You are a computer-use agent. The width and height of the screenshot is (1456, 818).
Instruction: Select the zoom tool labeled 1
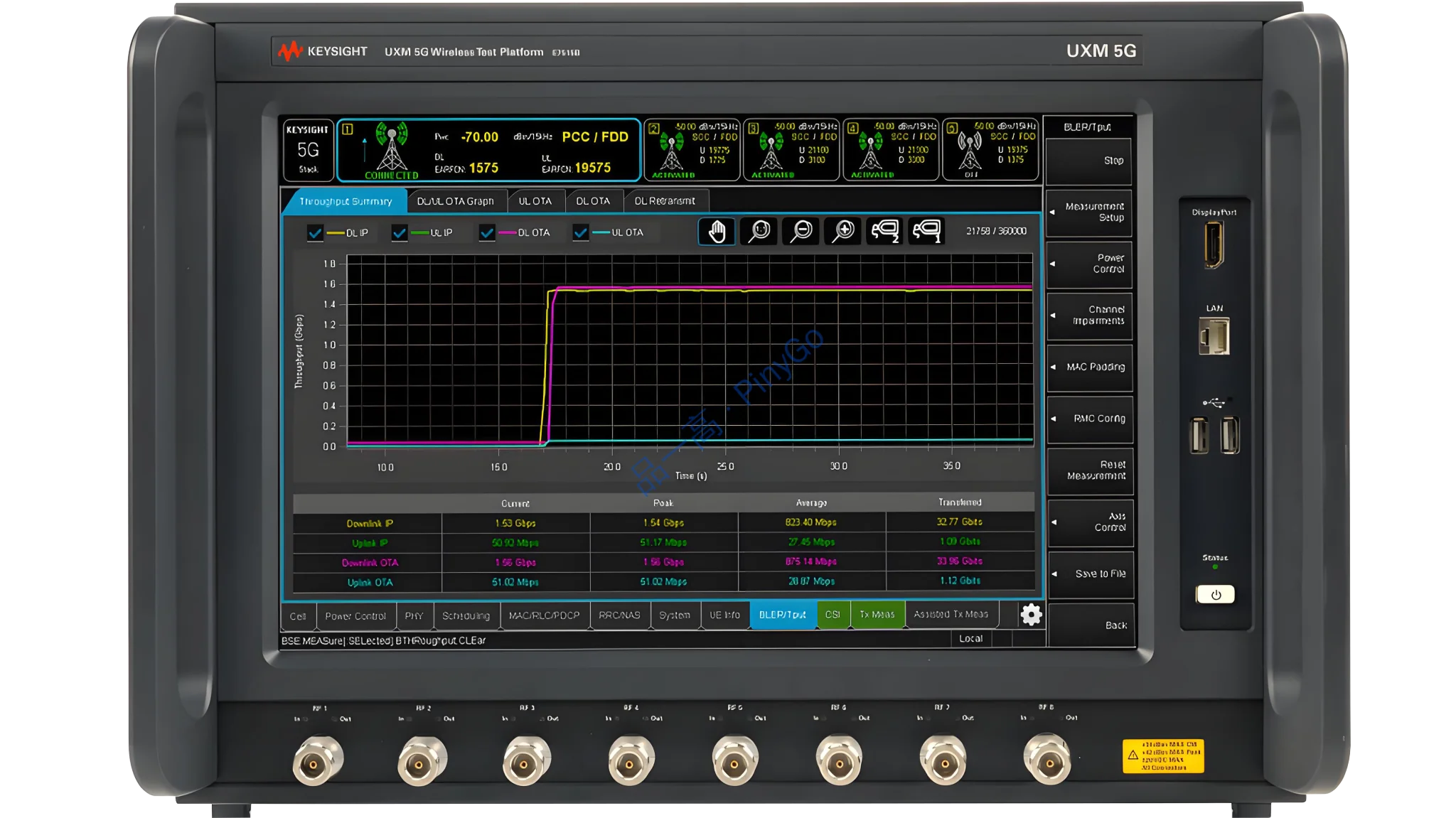point(926,231)
